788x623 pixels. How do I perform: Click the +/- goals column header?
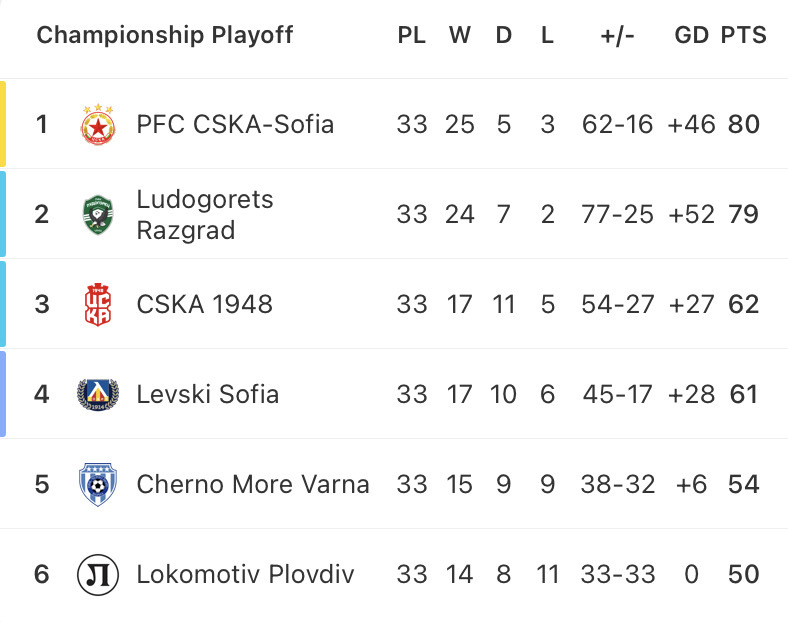pos(617,35)
